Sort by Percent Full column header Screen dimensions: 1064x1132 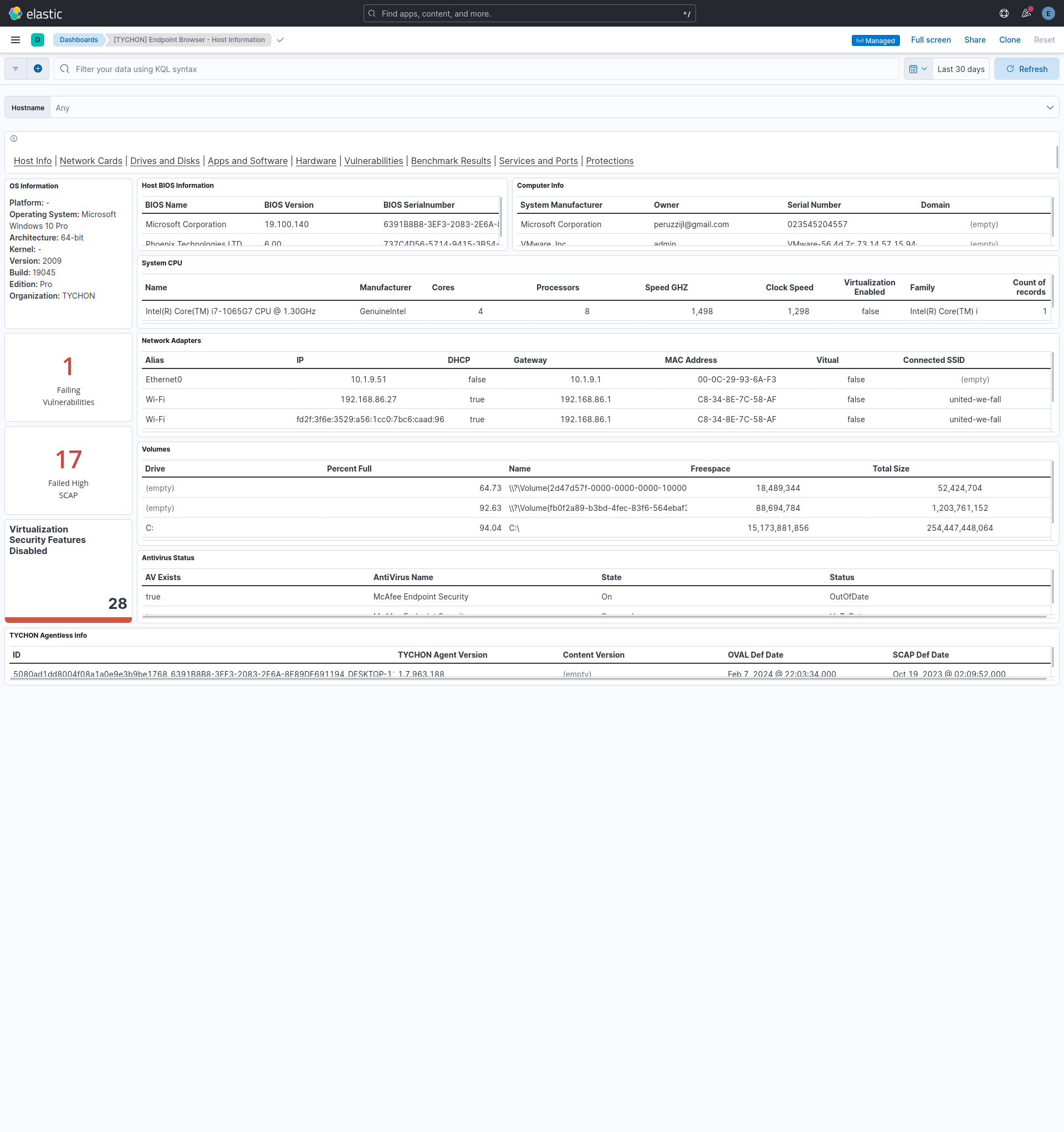(349, 469)
